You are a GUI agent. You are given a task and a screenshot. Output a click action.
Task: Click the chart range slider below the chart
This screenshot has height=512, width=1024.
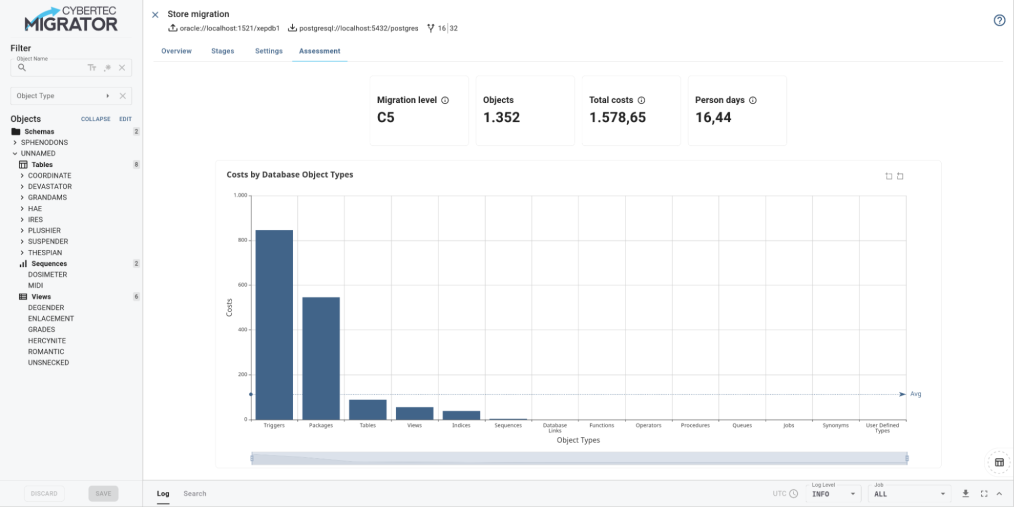tap(579, 458)
